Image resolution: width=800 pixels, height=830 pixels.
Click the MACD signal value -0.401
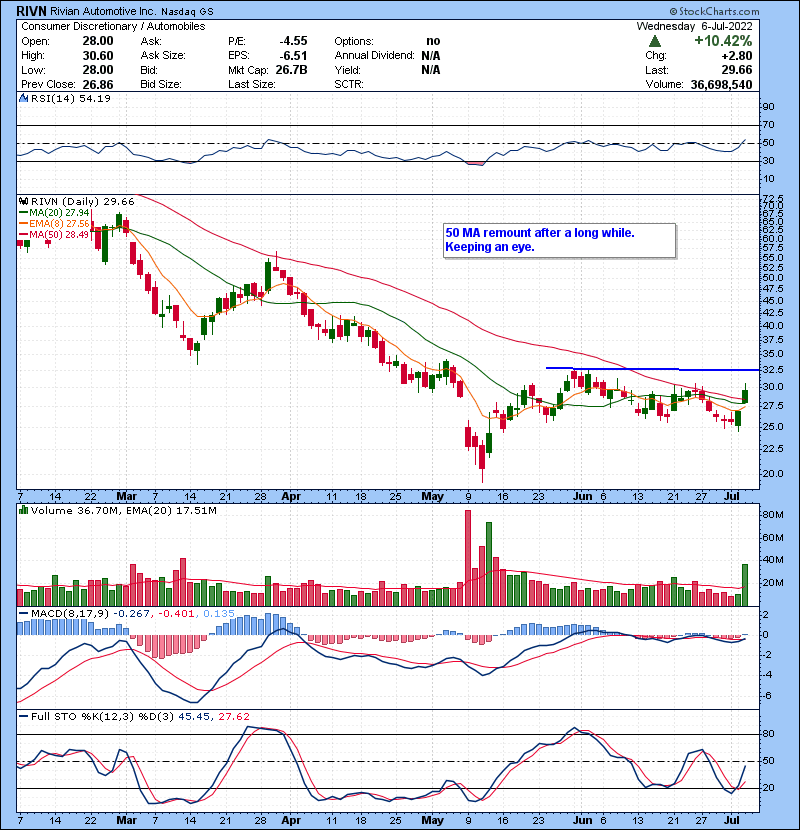click(x=176, y=613)
